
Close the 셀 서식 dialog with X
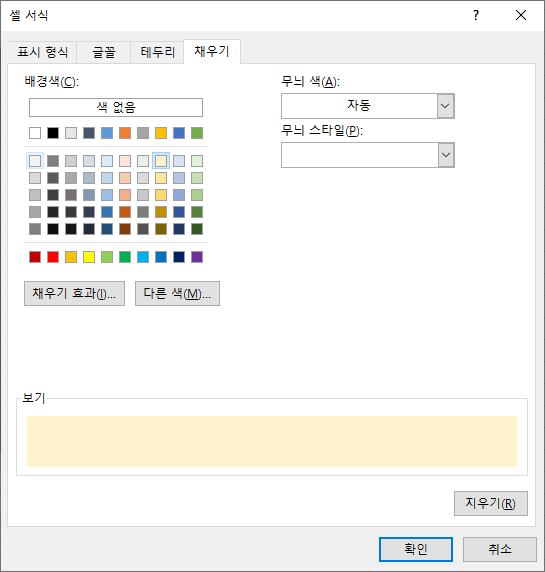click(x=521, y=15)
